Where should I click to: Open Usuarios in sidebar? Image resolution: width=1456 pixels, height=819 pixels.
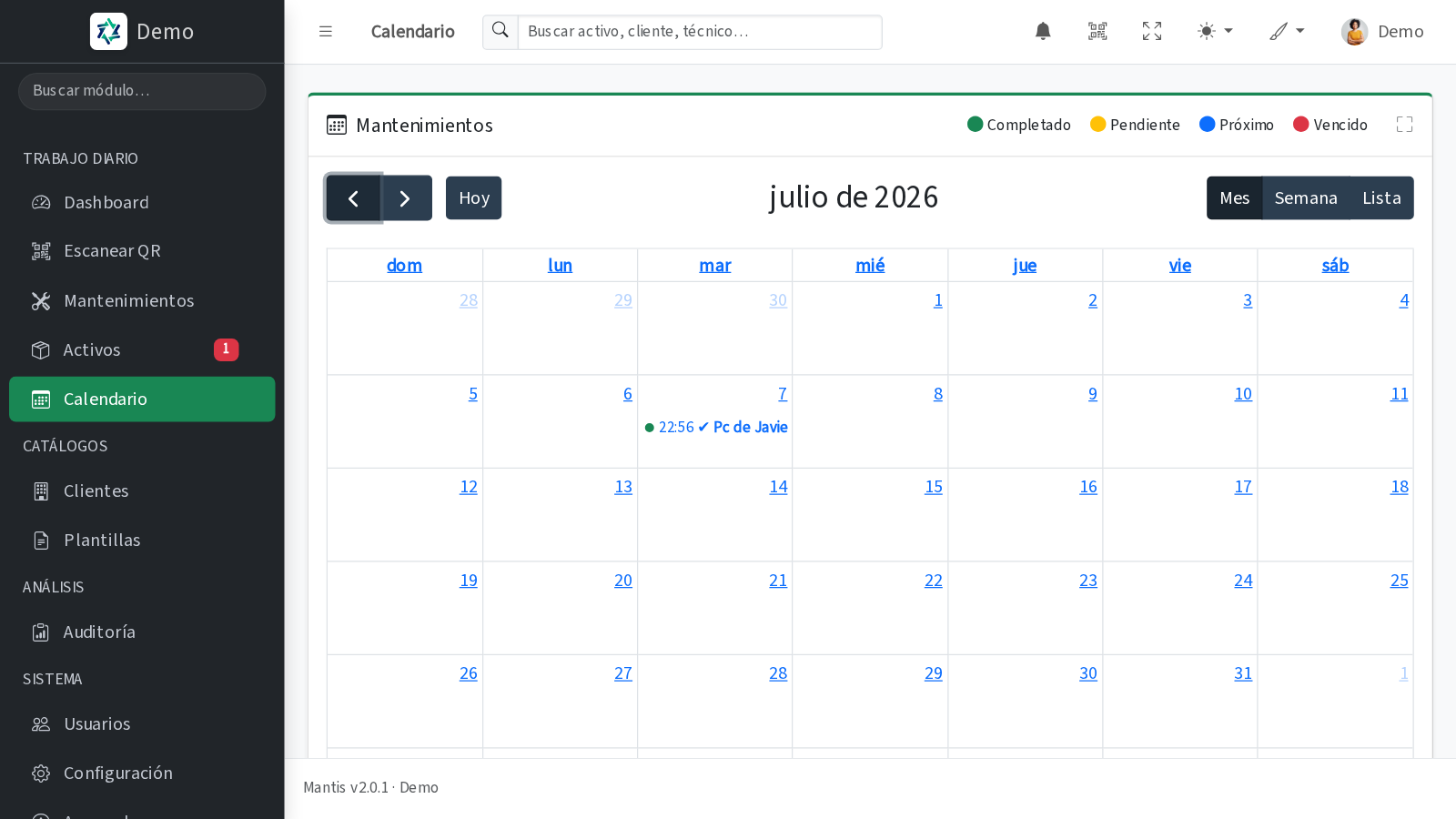tap(142, 723)
